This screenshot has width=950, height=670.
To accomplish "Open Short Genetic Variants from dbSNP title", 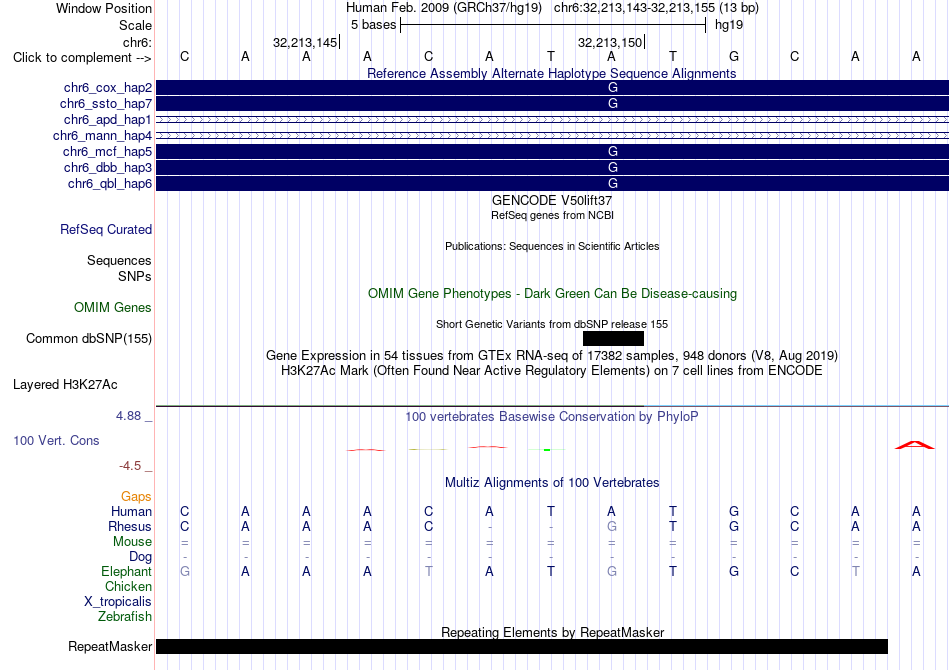I will click(551, 324).
